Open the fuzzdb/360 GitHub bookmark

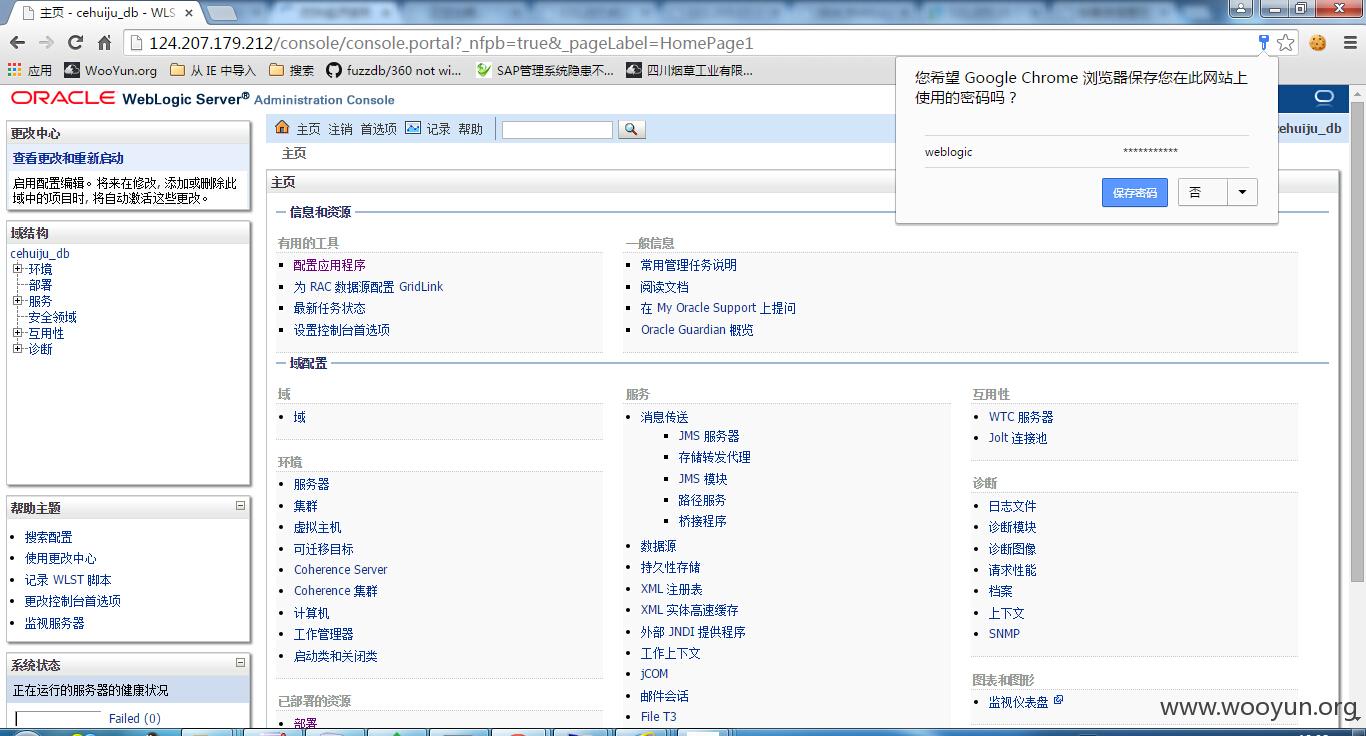point(394,70)
